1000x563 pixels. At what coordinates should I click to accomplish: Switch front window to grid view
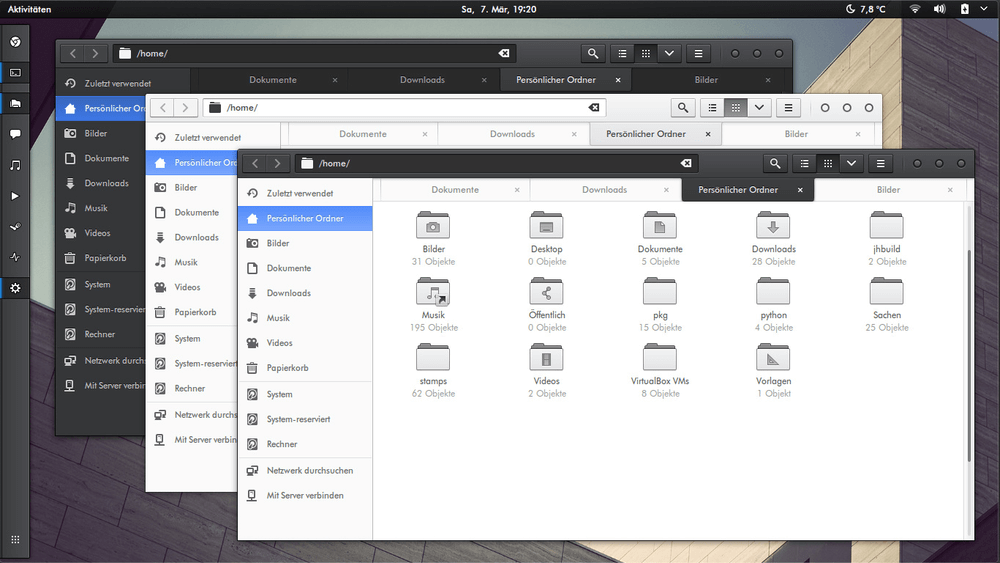click(x=828, y=163)
